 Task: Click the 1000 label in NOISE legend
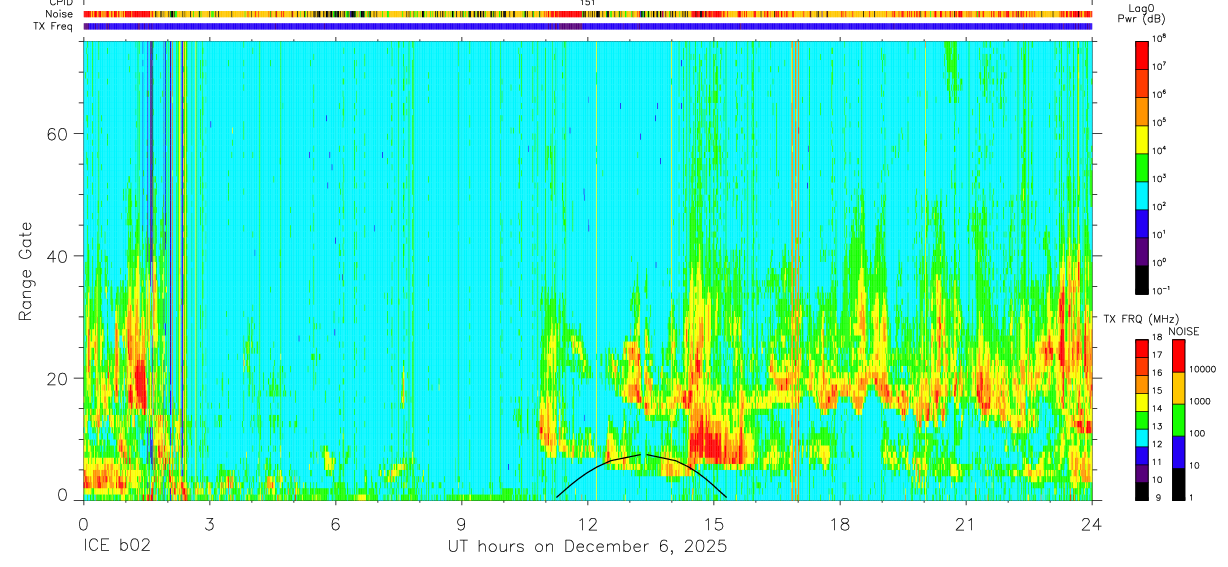1200,401
